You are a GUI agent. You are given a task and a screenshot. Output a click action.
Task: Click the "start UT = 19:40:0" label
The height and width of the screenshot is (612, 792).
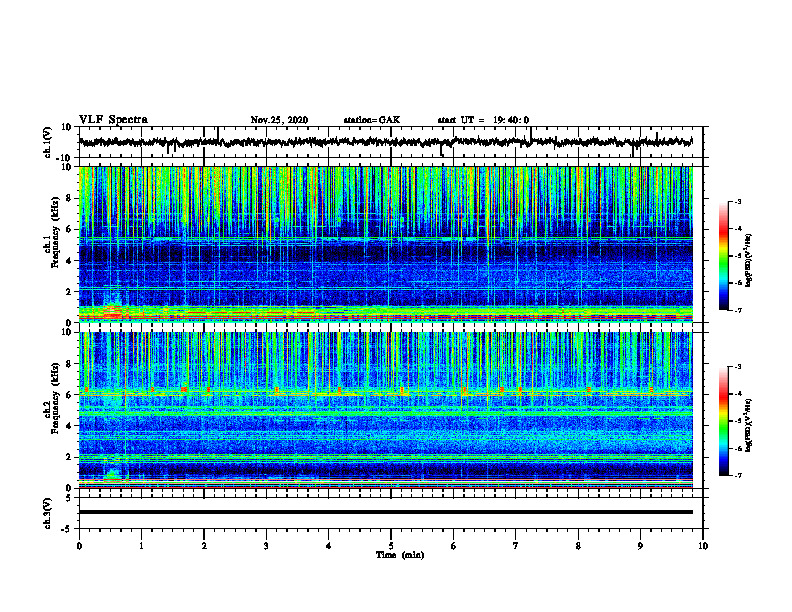[x=483, y=120]
